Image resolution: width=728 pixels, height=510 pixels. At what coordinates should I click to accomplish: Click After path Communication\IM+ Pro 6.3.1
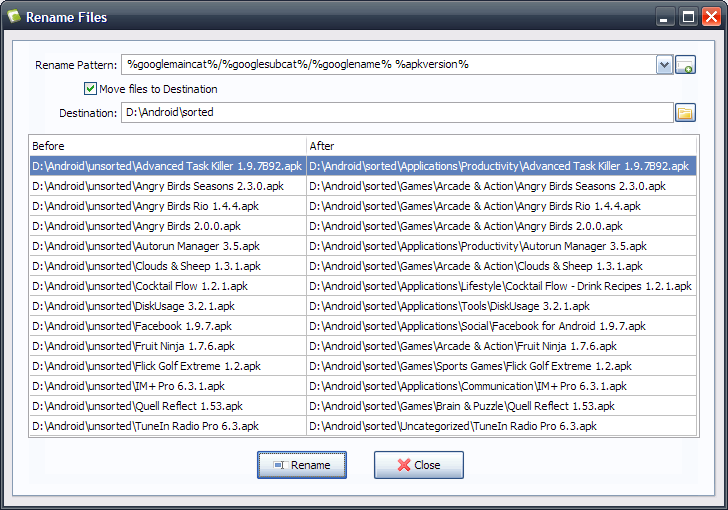point(502,386)
